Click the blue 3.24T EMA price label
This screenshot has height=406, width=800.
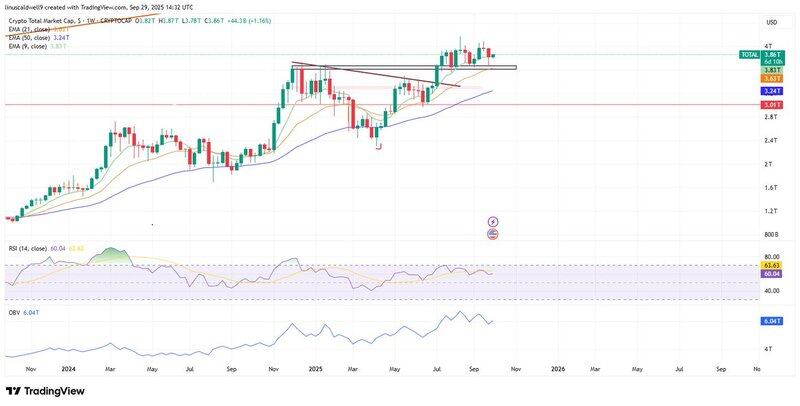click(771, 90)
